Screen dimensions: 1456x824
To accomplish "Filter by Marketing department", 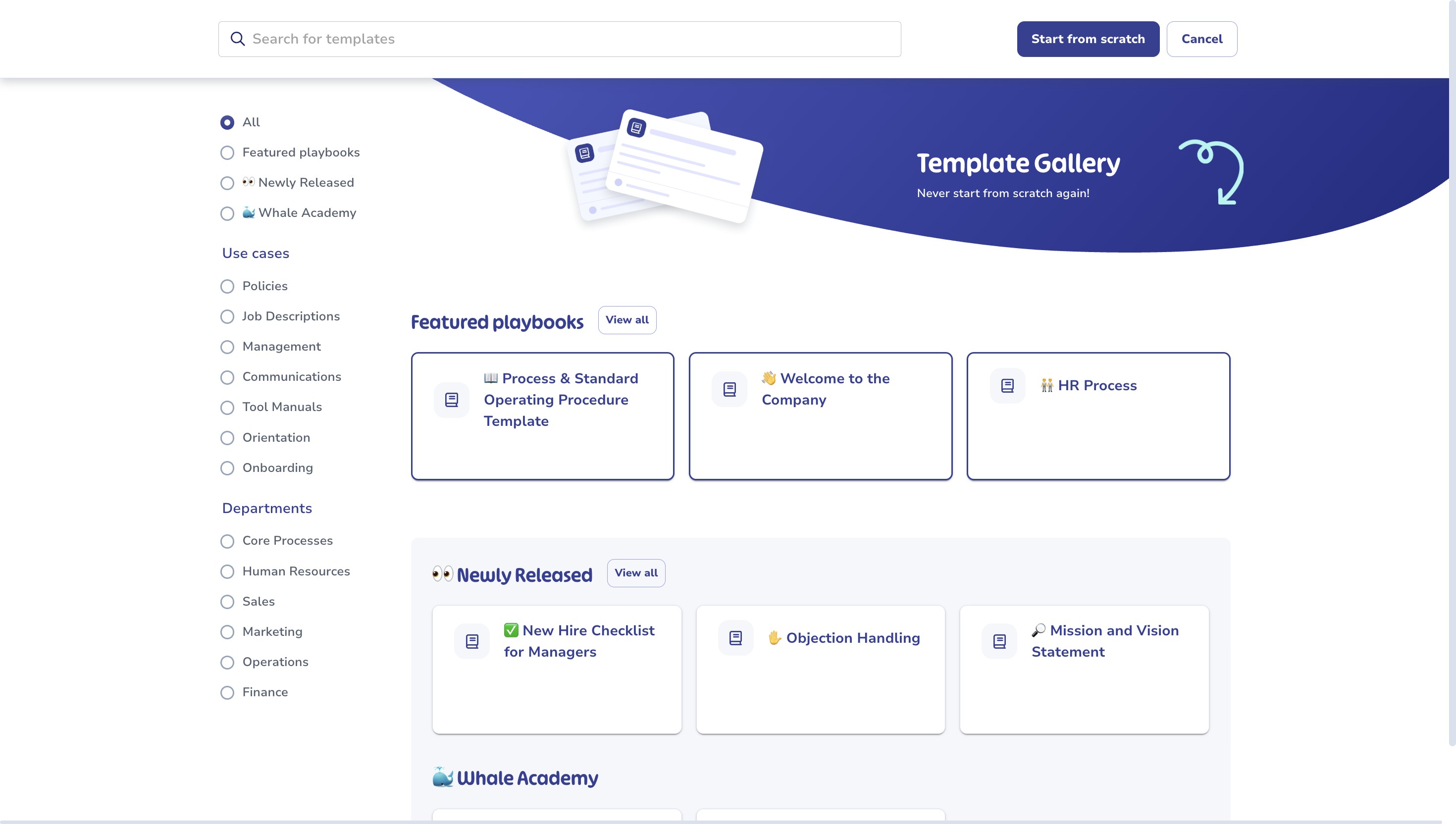I will point(227,632).
